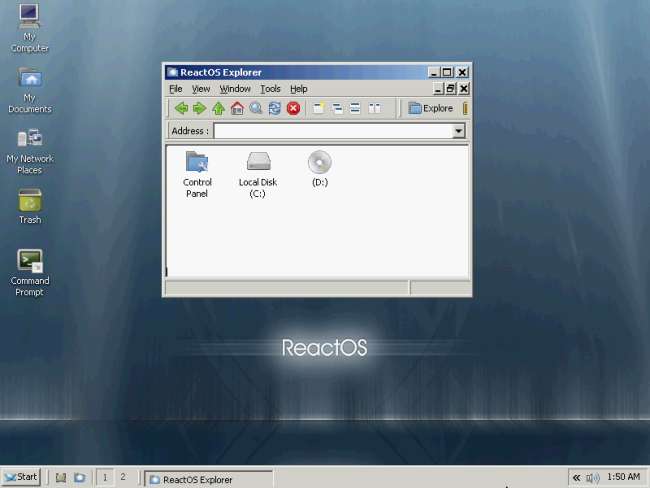Click the ReactOS Explorer title bar icon

pos(172,73)
